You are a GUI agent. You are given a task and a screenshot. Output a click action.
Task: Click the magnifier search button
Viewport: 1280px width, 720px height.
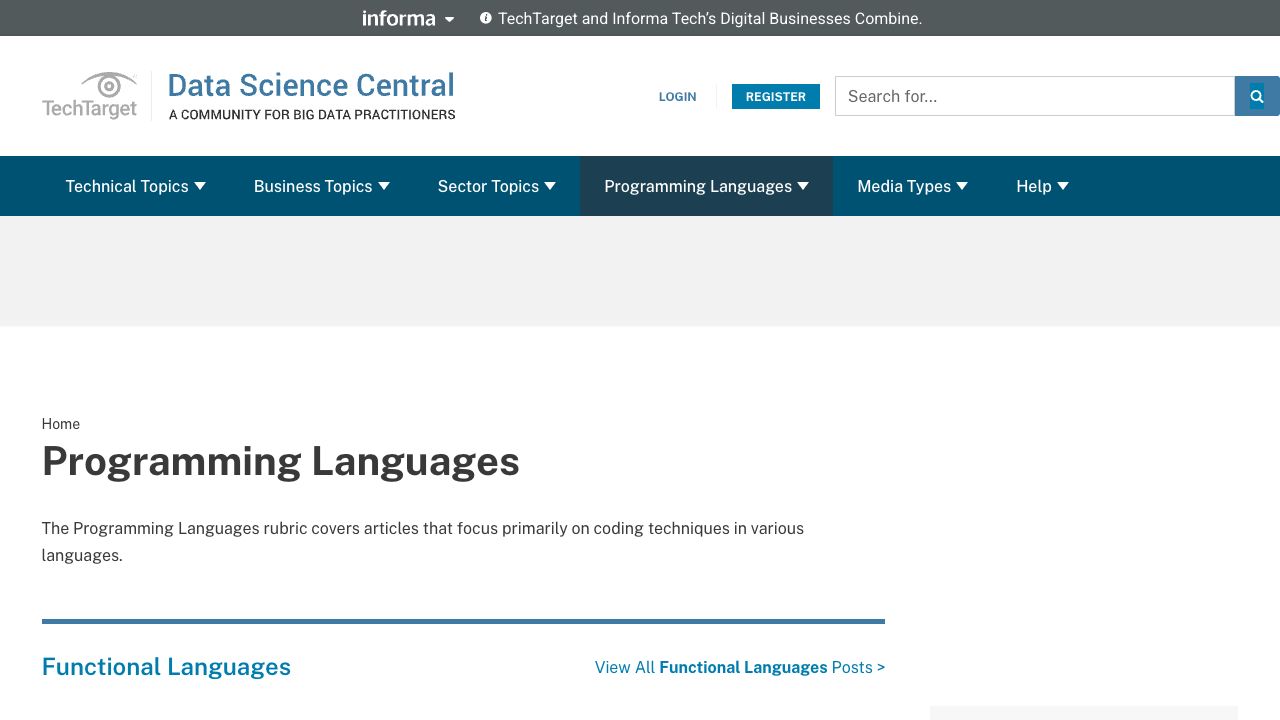[x=1257, y=96]
